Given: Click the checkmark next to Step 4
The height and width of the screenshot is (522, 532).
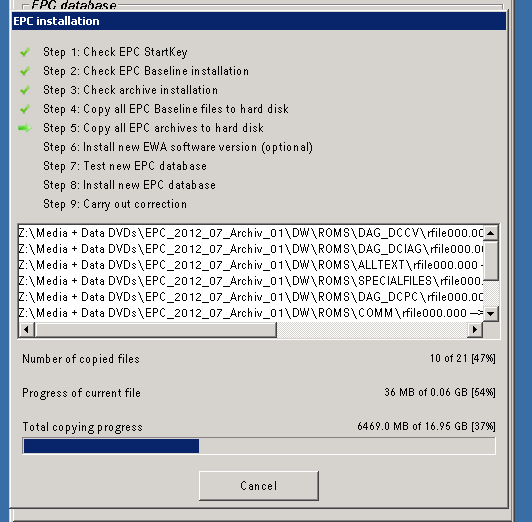Looking at the screenshot, I should [25, 109].
